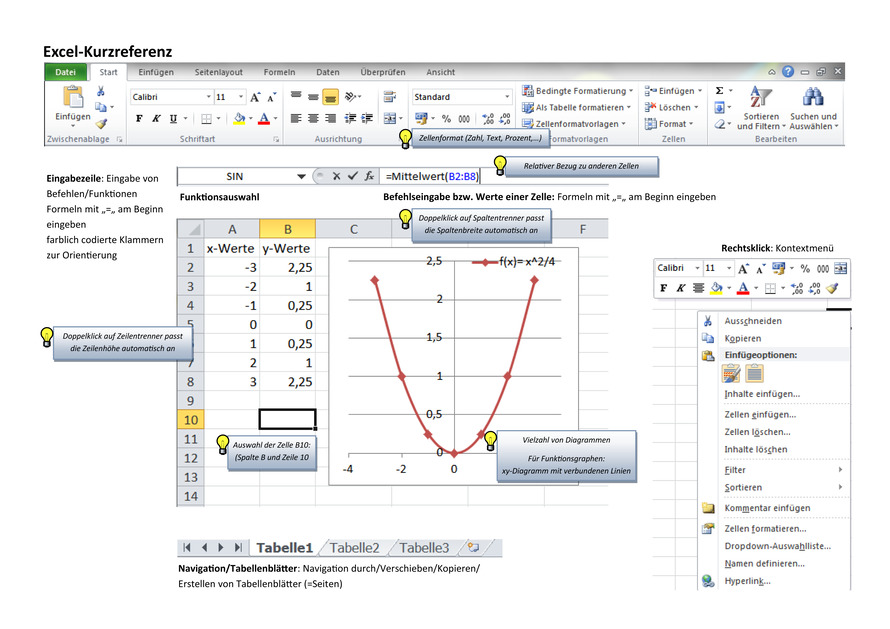The image size is (890, 629).
Task: Click the second paste option icon under Einfügeoptionen
Action: pos(754,374)
